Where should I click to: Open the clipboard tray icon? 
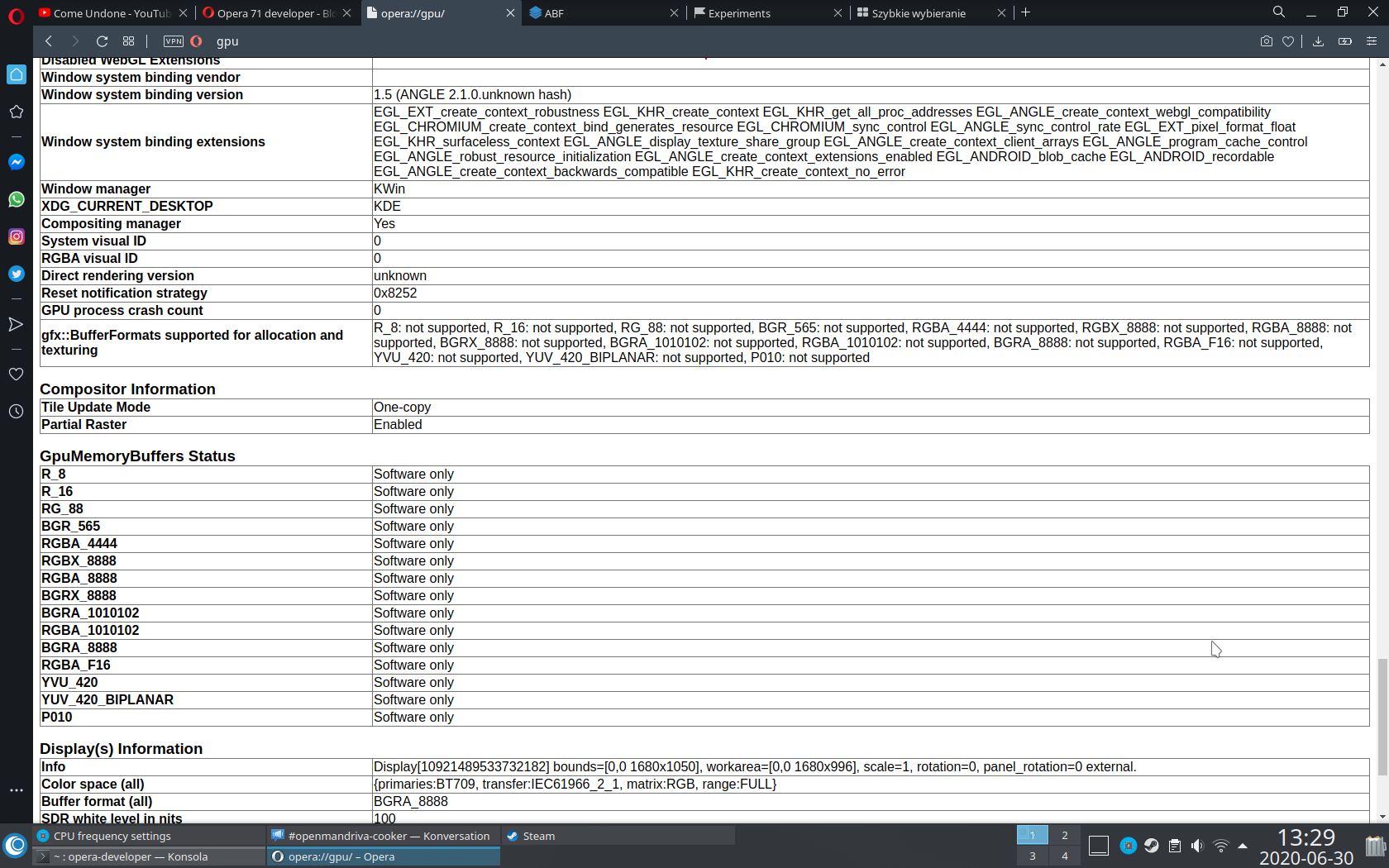coord(1174,846)
